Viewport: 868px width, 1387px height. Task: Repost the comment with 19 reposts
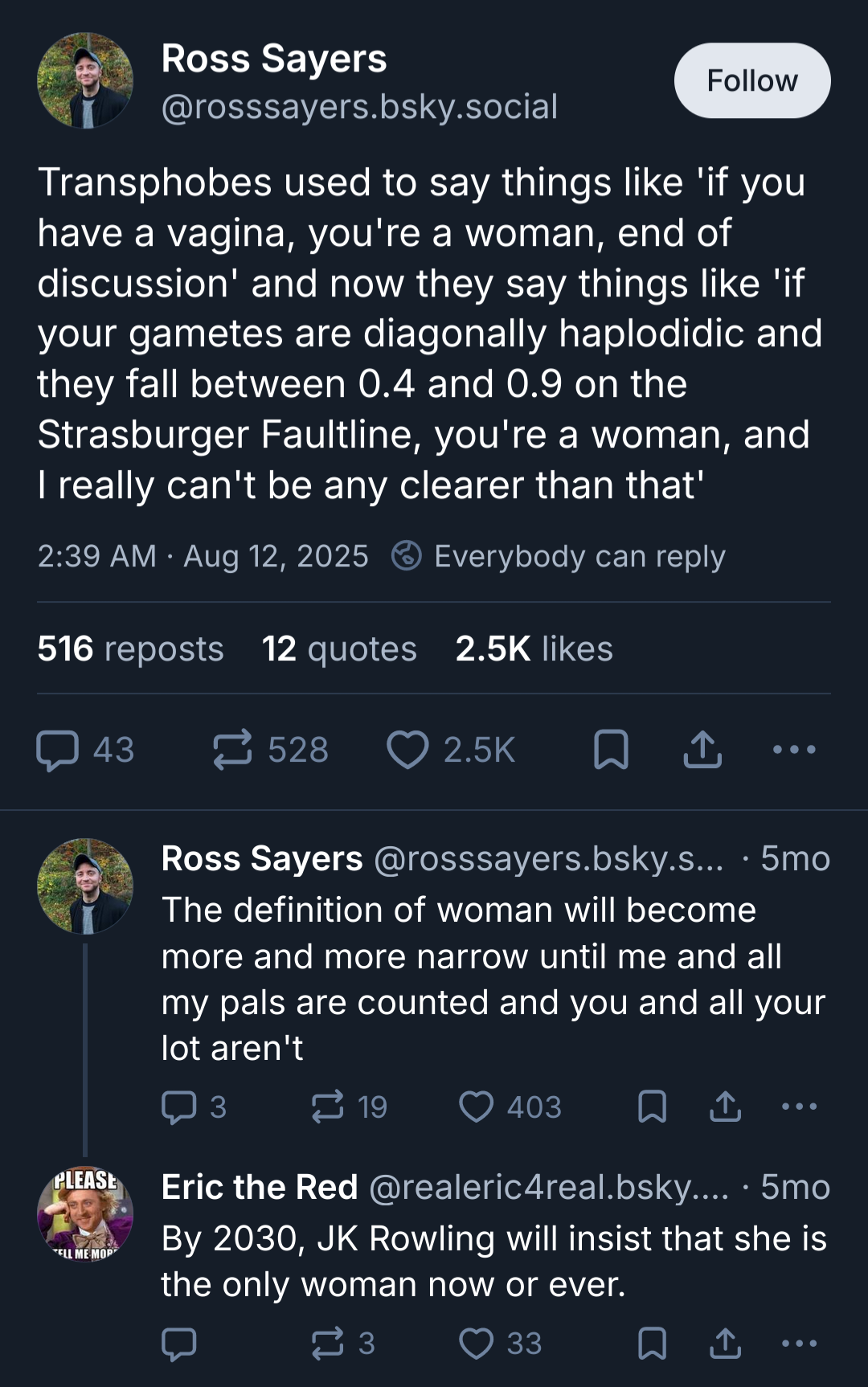328,1107
